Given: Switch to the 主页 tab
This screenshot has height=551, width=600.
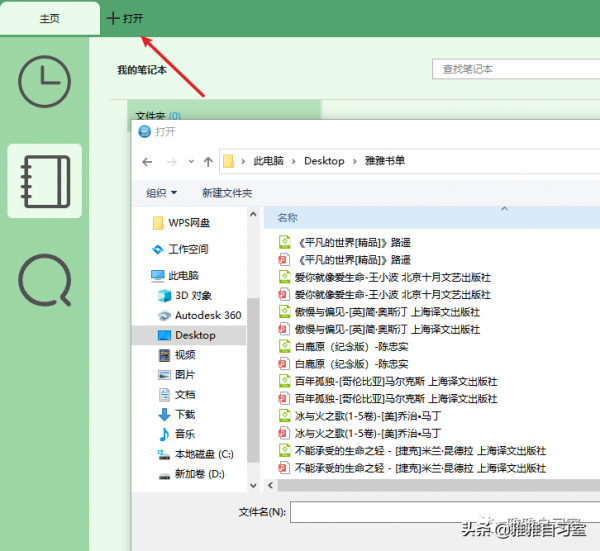Looking at the screenshot, I should click(50, 18).
